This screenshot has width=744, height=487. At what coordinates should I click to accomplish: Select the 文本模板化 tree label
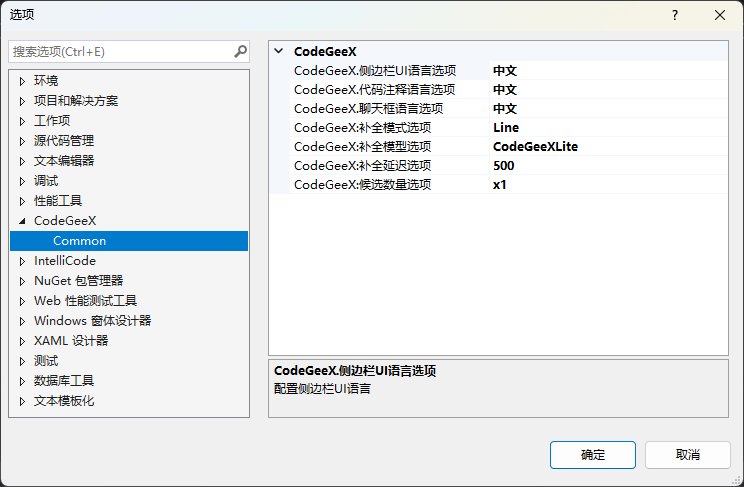point(64,401)
